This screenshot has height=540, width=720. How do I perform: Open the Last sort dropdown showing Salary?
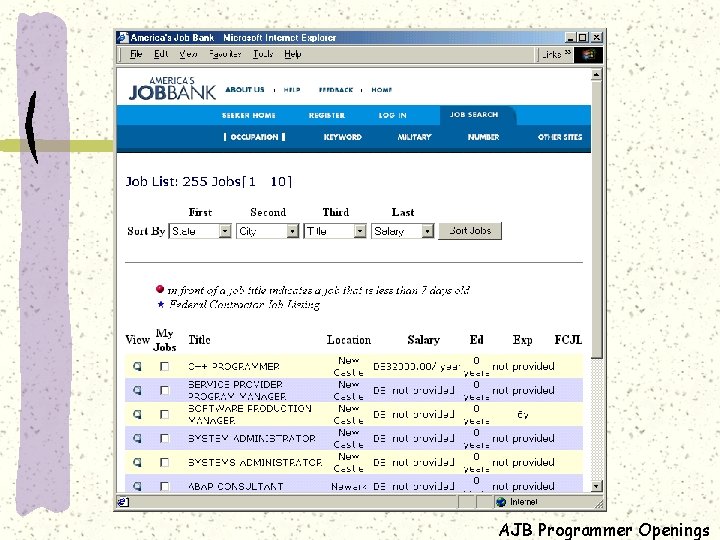click(403, 231)
